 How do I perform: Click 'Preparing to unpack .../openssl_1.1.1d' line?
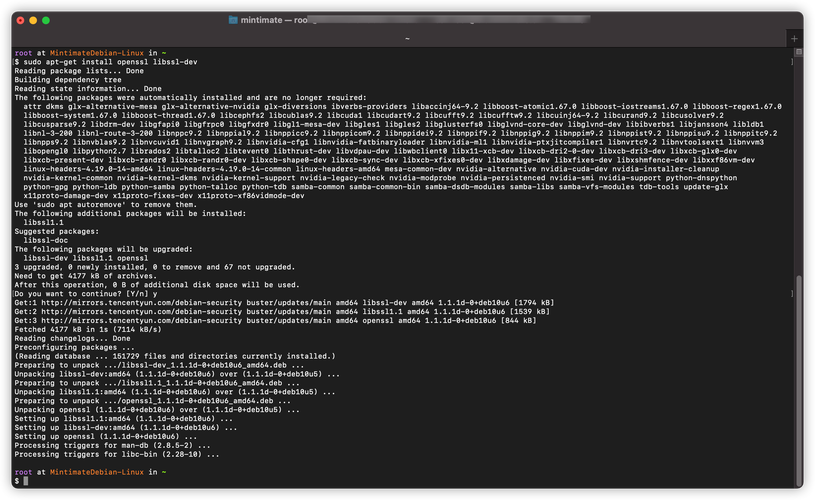click(153, 401)
